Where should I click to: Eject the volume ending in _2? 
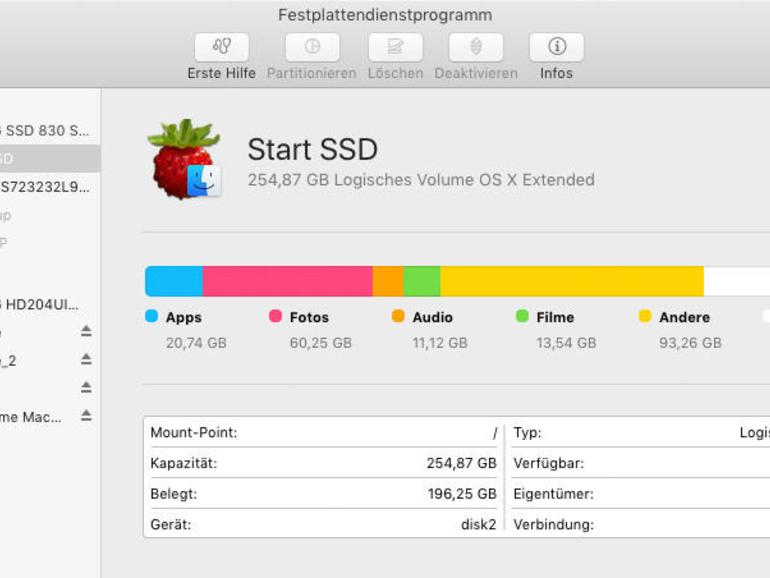pyautogui.click(x=86, y=359)
